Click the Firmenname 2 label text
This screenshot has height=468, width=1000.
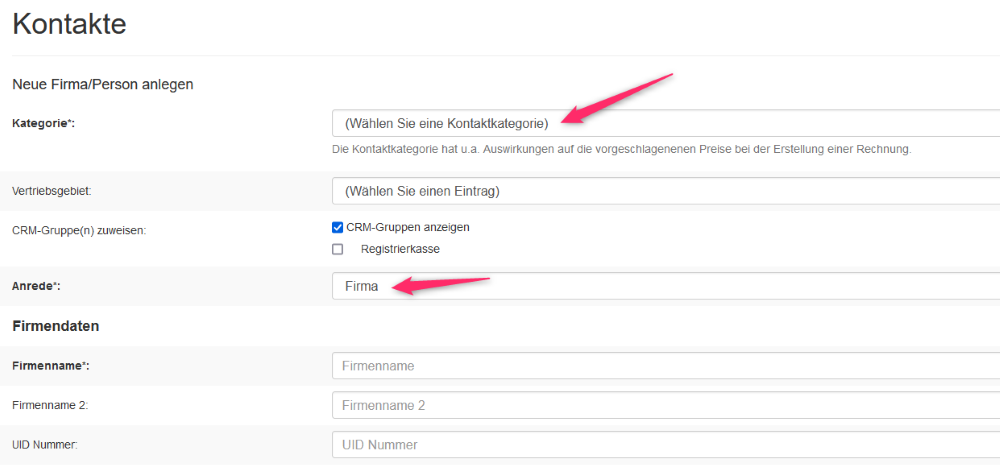[x=51, y=405]
